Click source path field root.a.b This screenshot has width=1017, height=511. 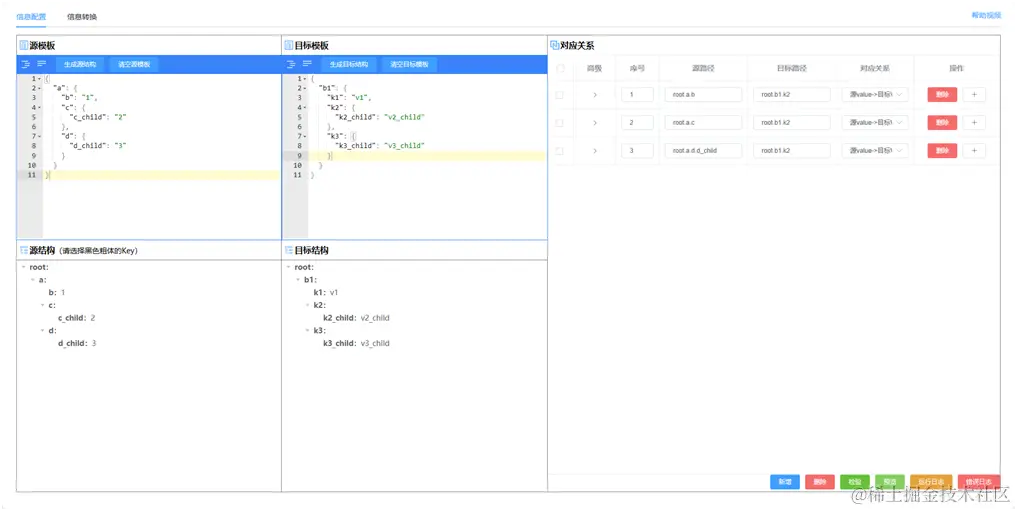click(x=703, y=95)
